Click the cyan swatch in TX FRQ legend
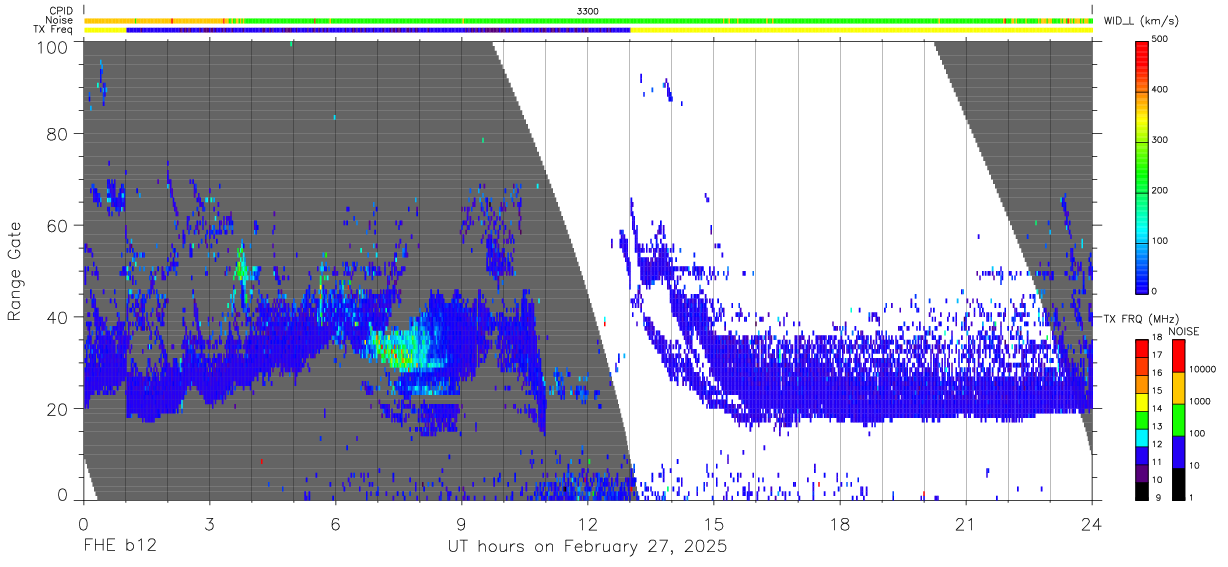 [1141, 437]
